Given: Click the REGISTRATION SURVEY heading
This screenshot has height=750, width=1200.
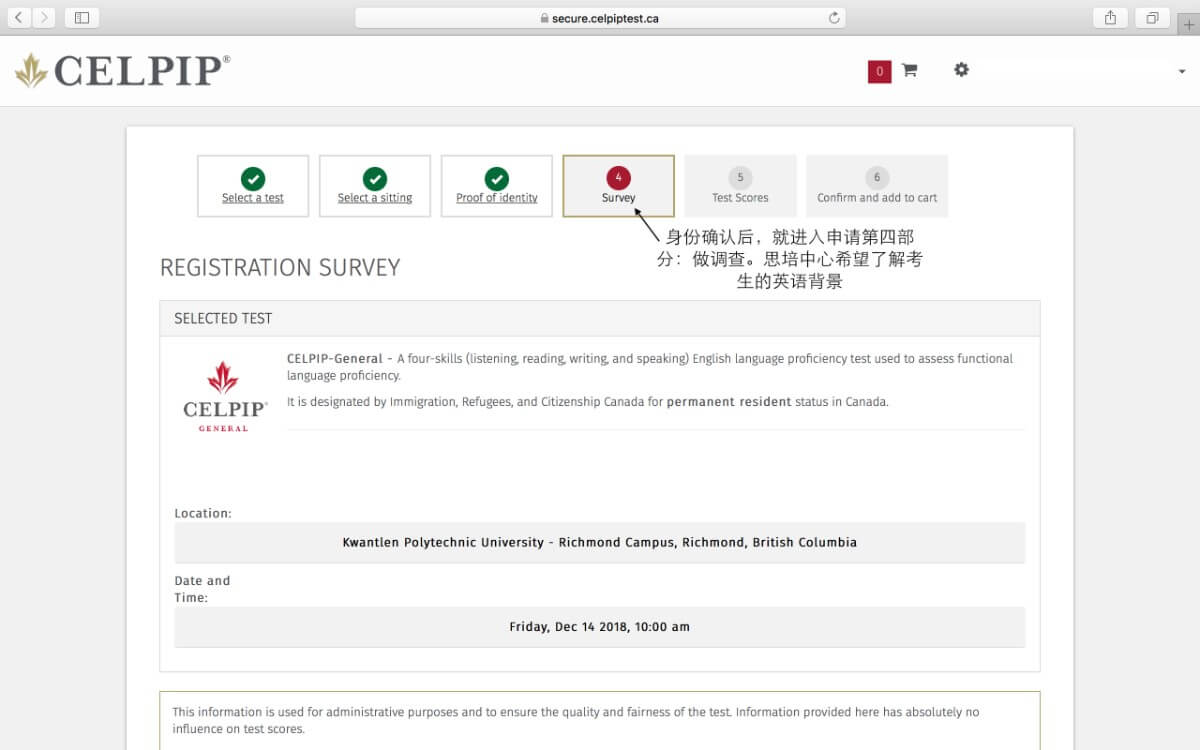Looking at the screenshot, I should click(280, 268).
